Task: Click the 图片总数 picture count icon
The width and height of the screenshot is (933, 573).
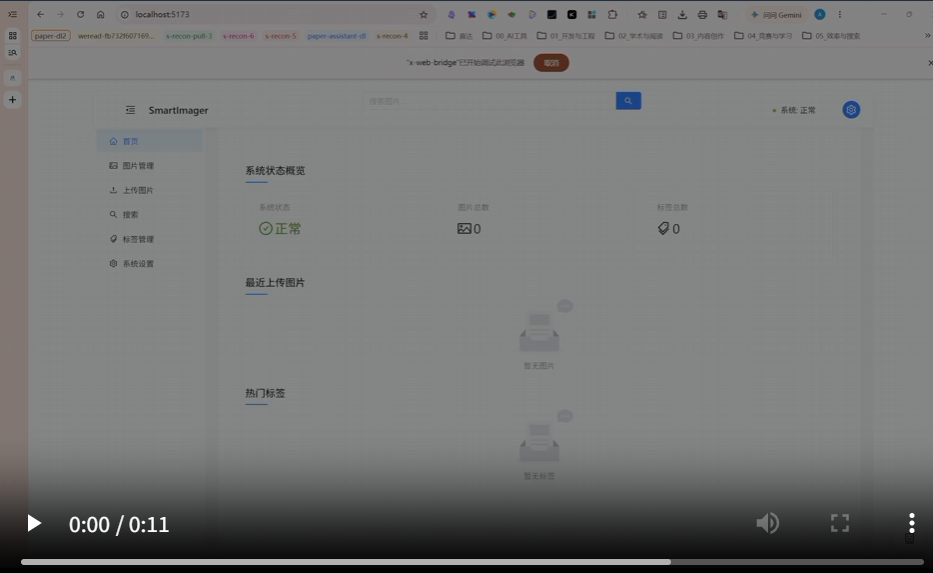Action: click(x=464, y=228)
